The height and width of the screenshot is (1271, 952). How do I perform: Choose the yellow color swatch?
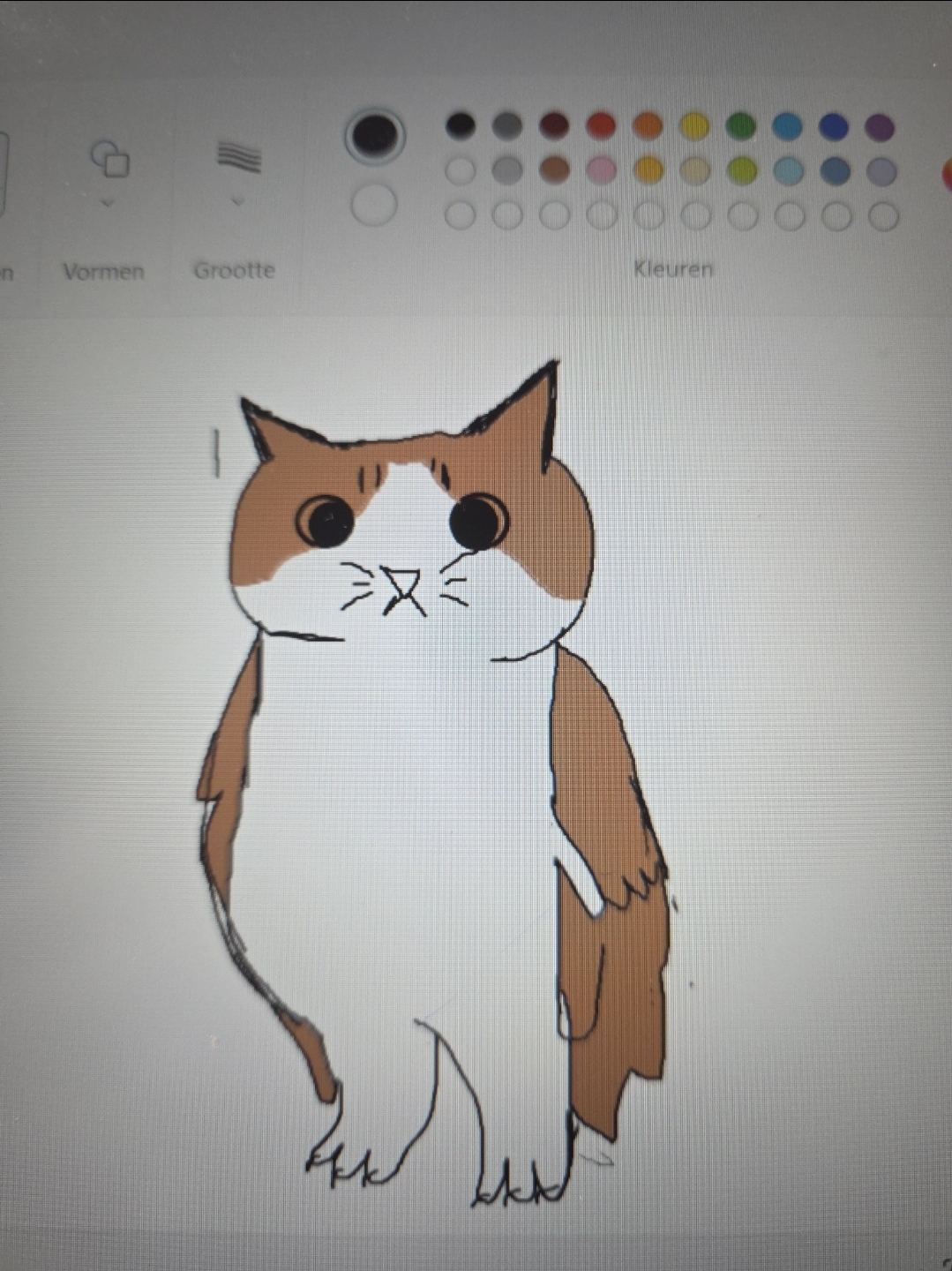694,126
